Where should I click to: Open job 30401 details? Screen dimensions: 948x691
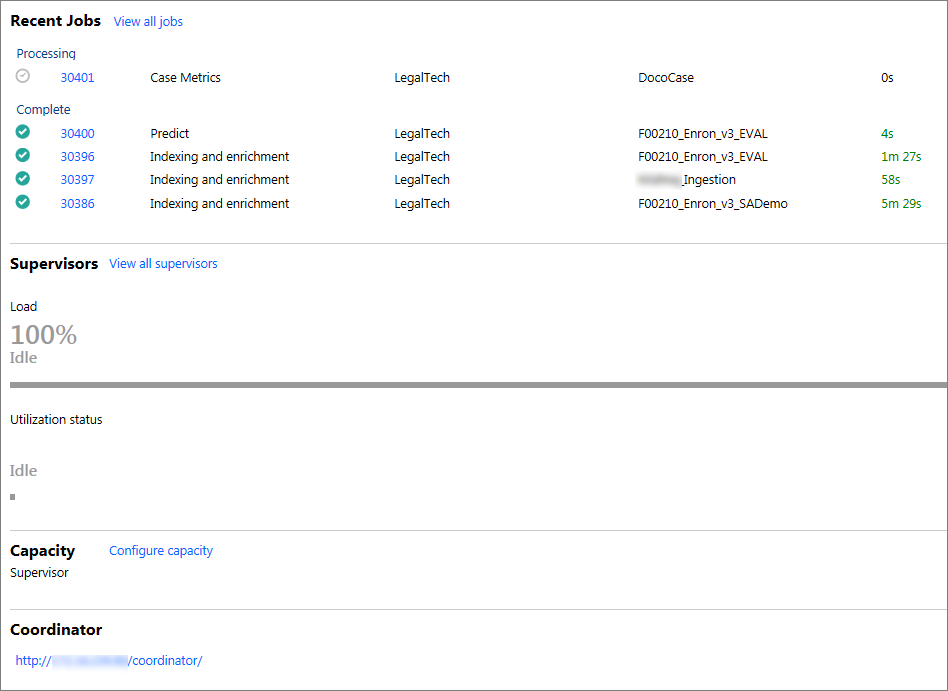click(x=77, y=77)
